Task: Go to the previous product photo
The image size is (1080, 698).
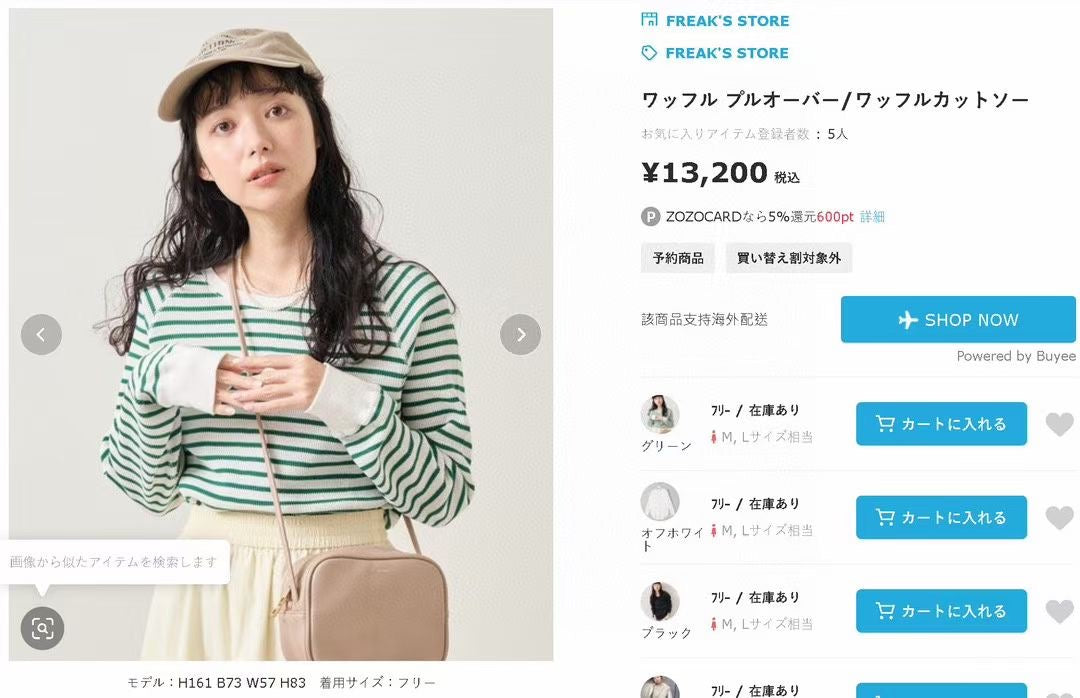Action: (41, 335)
